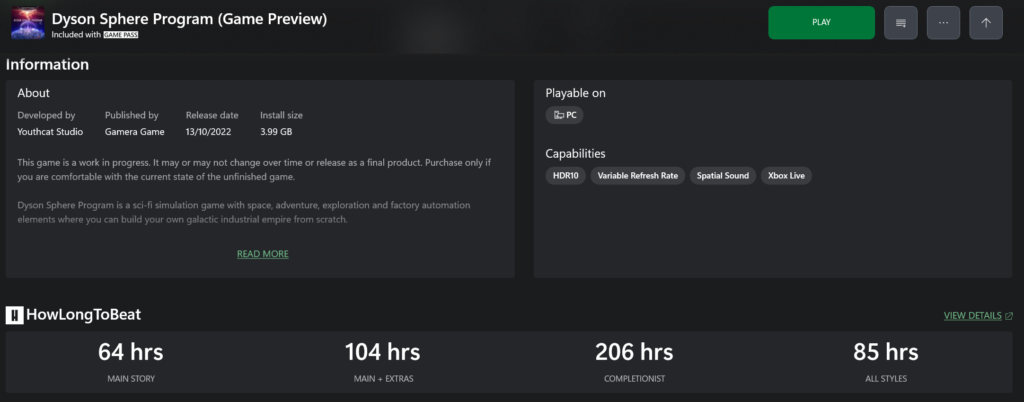Expand description with READ MORE
1024x402 pixels.
pyautogui.click(x=262, y=254)
